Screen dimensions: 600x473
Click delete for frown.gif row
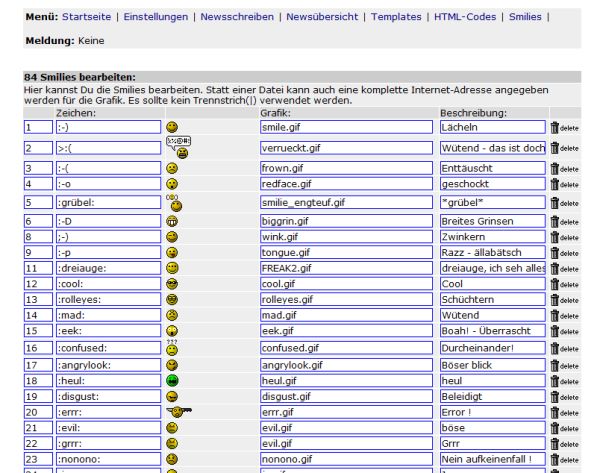[564, 168]
